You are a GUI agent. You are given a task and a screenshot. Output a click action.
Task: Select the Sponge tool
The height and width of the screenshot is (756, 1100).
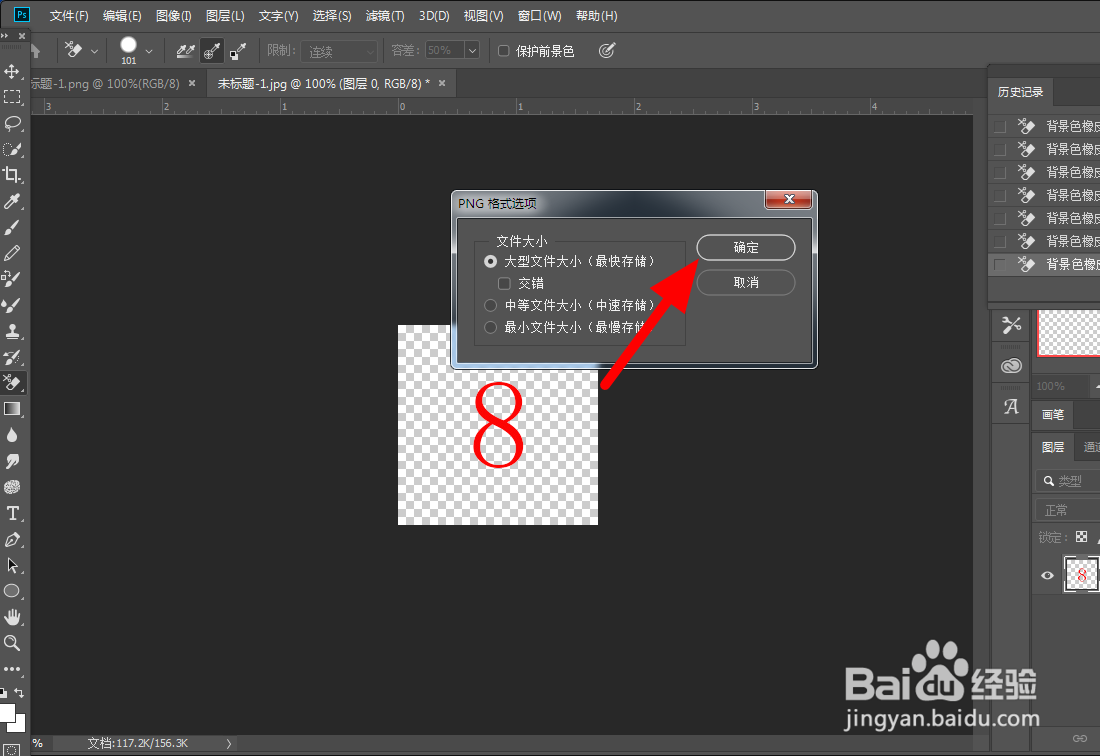pos(12,487)
